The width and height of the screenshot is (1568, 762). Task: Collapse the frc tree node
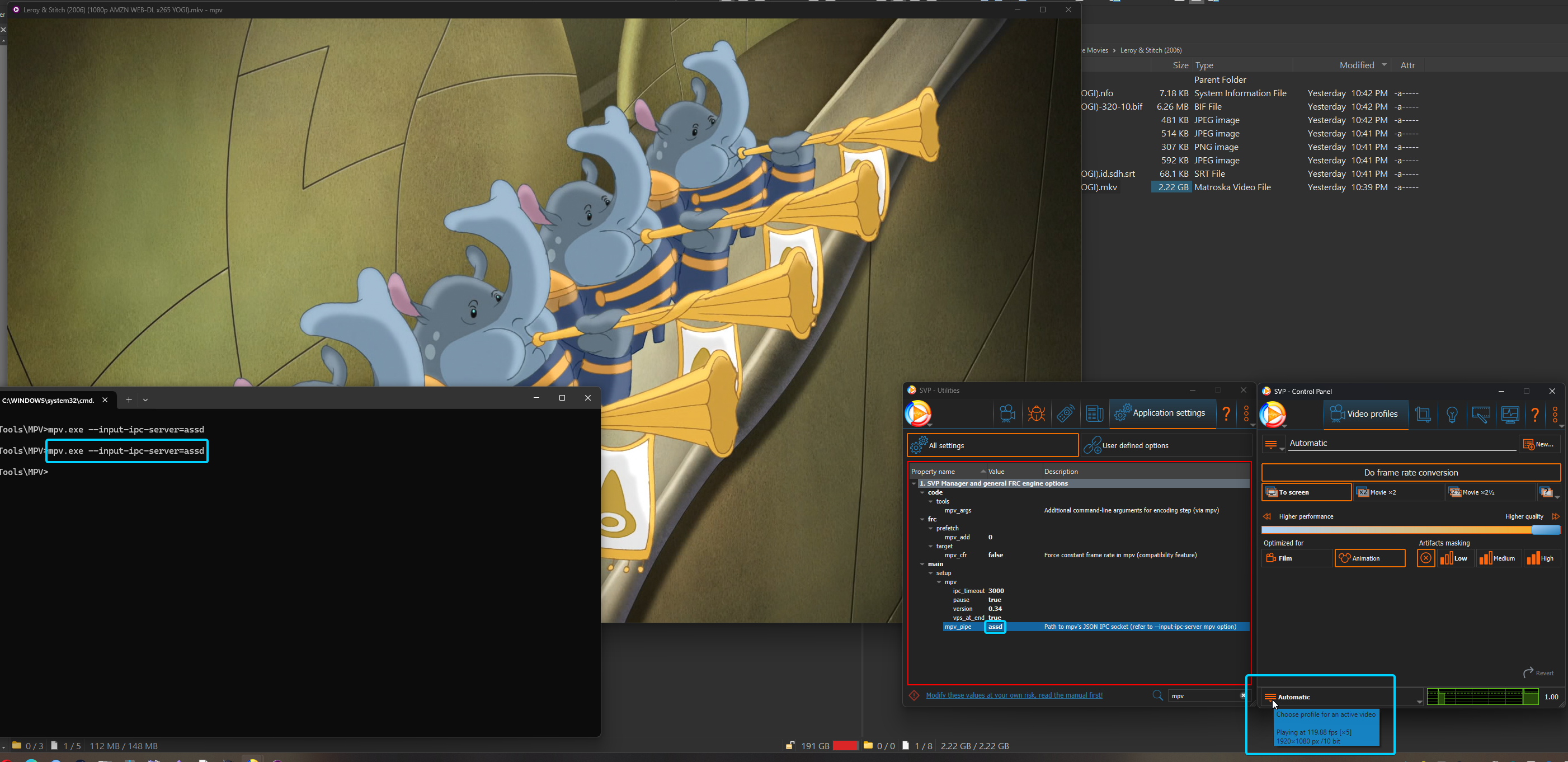922,519
